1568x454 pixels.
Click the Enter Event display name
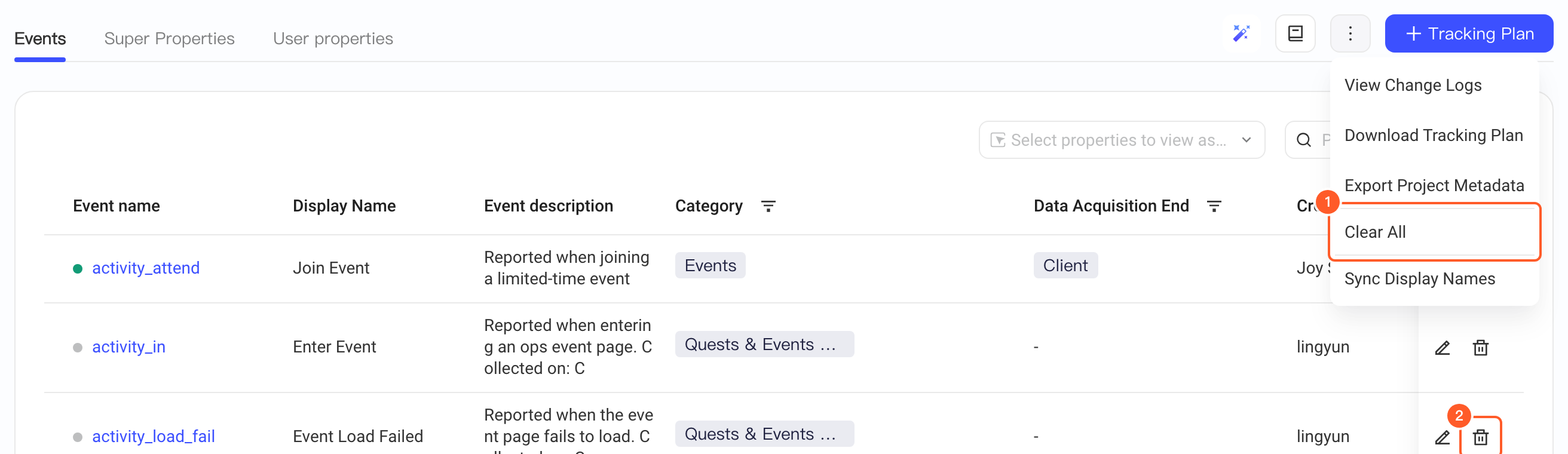coord(334,347)
